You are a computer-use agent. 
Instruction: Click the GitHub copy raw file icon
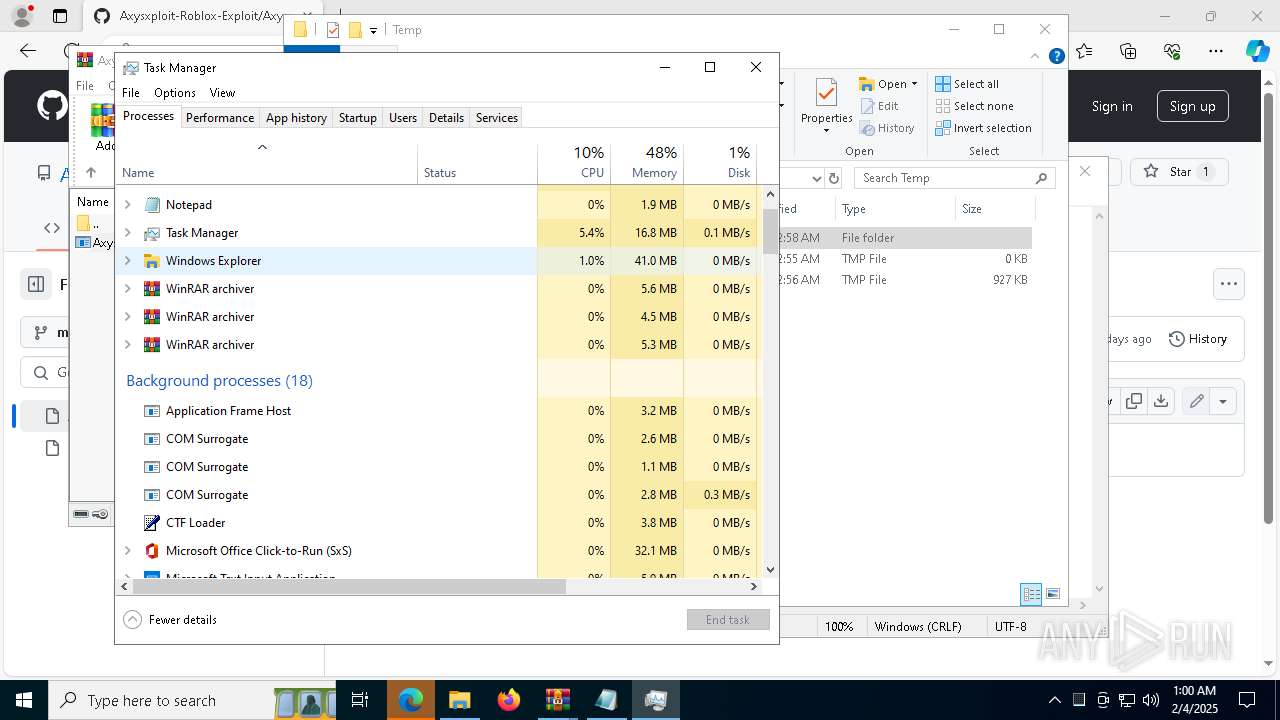1133,401
